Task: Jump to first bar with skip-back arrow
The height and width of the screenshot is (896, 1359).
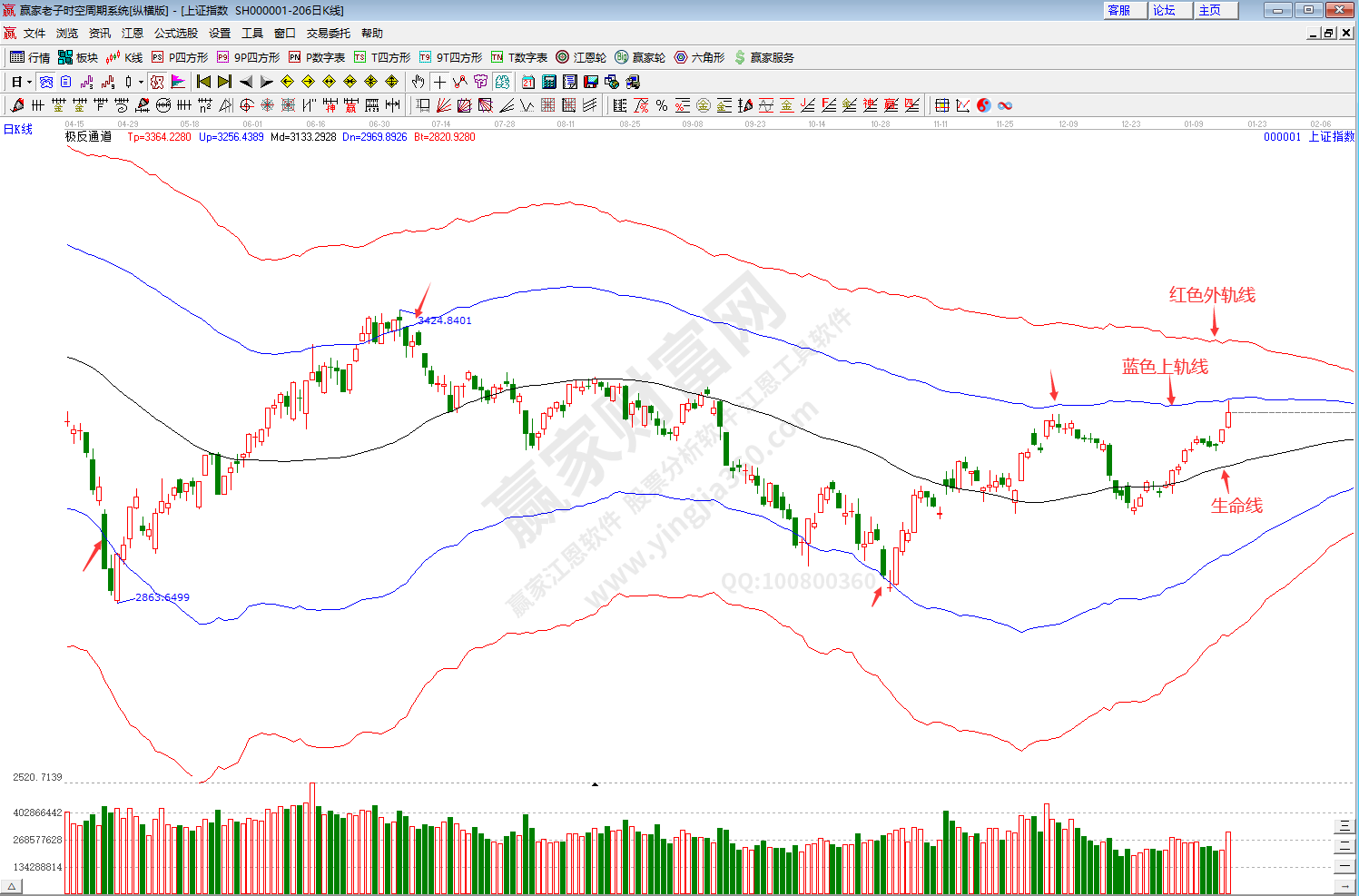Action: [203, 82]
